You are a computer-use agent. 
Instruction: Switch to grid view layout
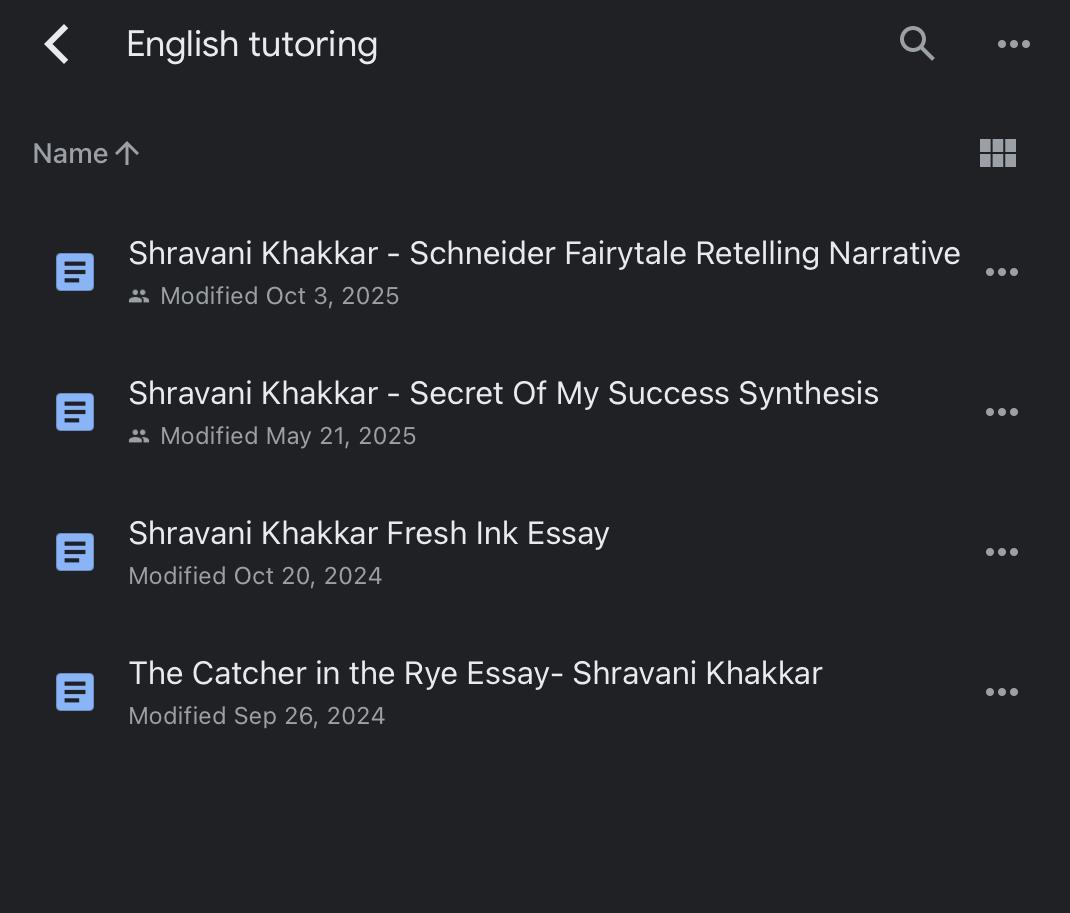pyautogui.click(x=997, y=153)
